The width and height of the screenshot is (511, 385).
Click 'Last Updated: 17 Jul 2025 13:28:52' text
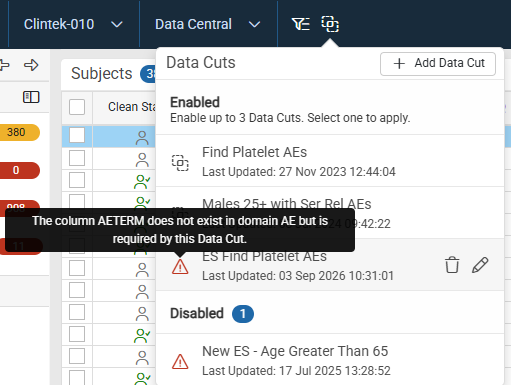tap(296, 371)
